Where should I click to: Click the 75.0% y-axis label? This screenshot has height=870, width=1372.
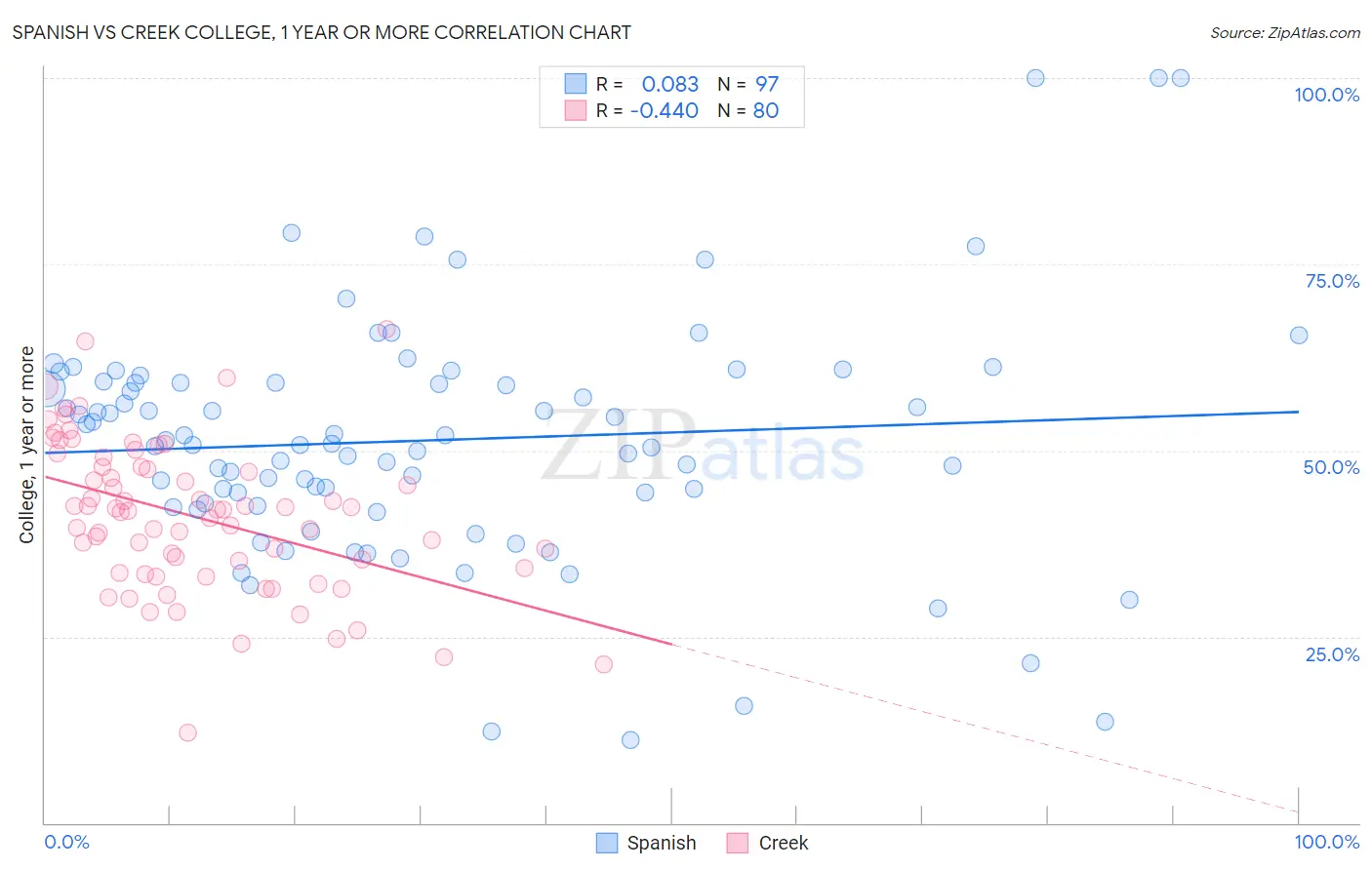click(1332, 281)
